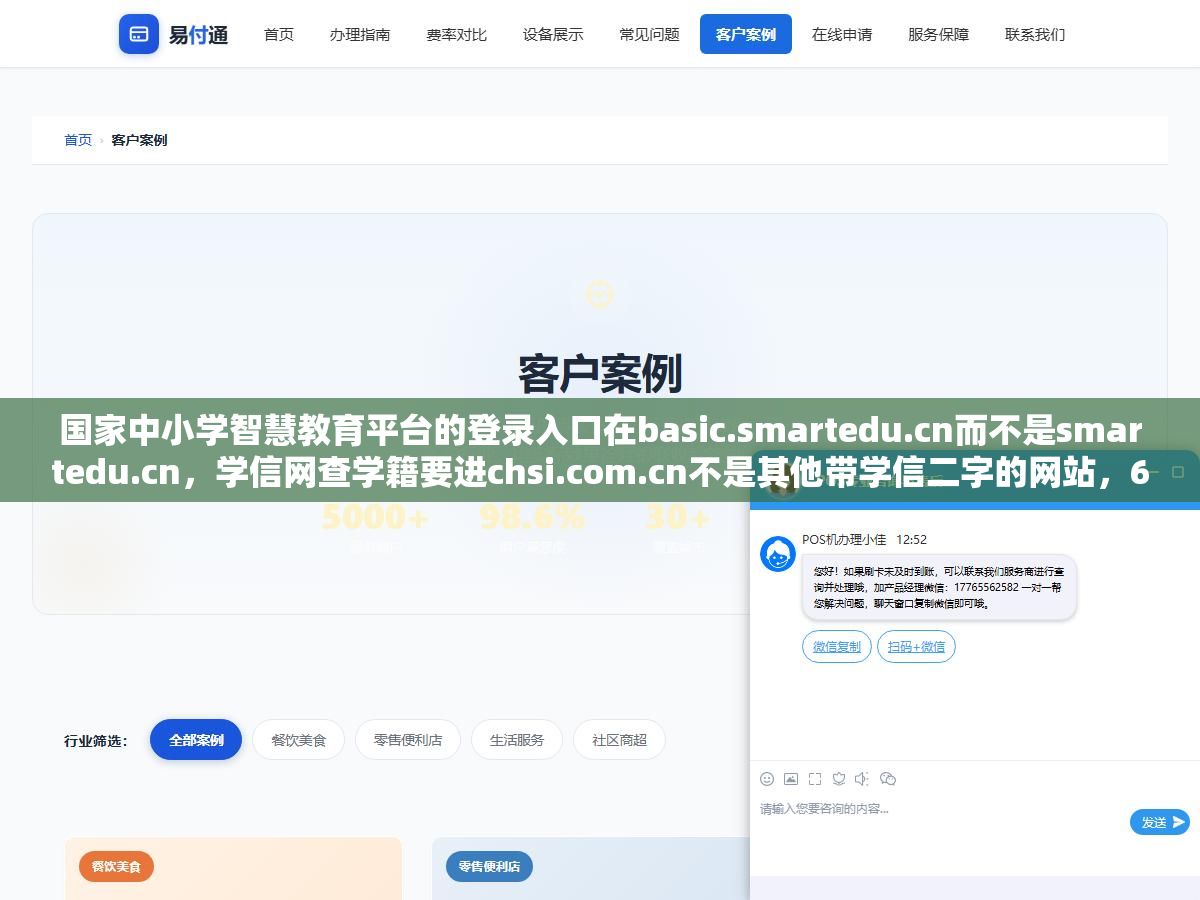Viewport: 1200px width, 900px height.
Task: Click the smiley icon above 客户案例 heading
Action: click(x=599, y=294)
